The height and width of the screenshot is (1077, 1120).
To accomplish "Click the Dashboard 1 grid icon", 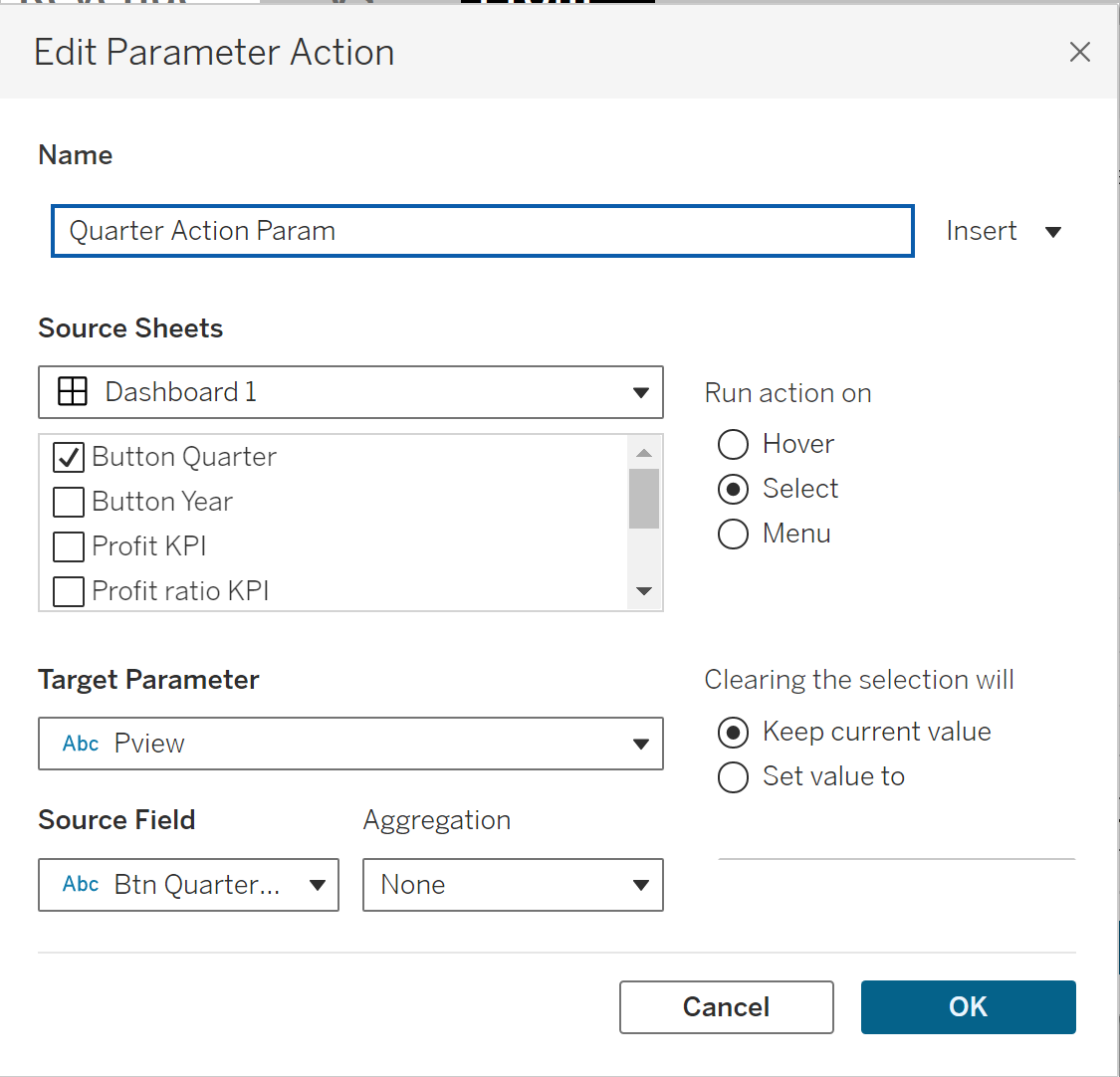I will pos(73,392).
